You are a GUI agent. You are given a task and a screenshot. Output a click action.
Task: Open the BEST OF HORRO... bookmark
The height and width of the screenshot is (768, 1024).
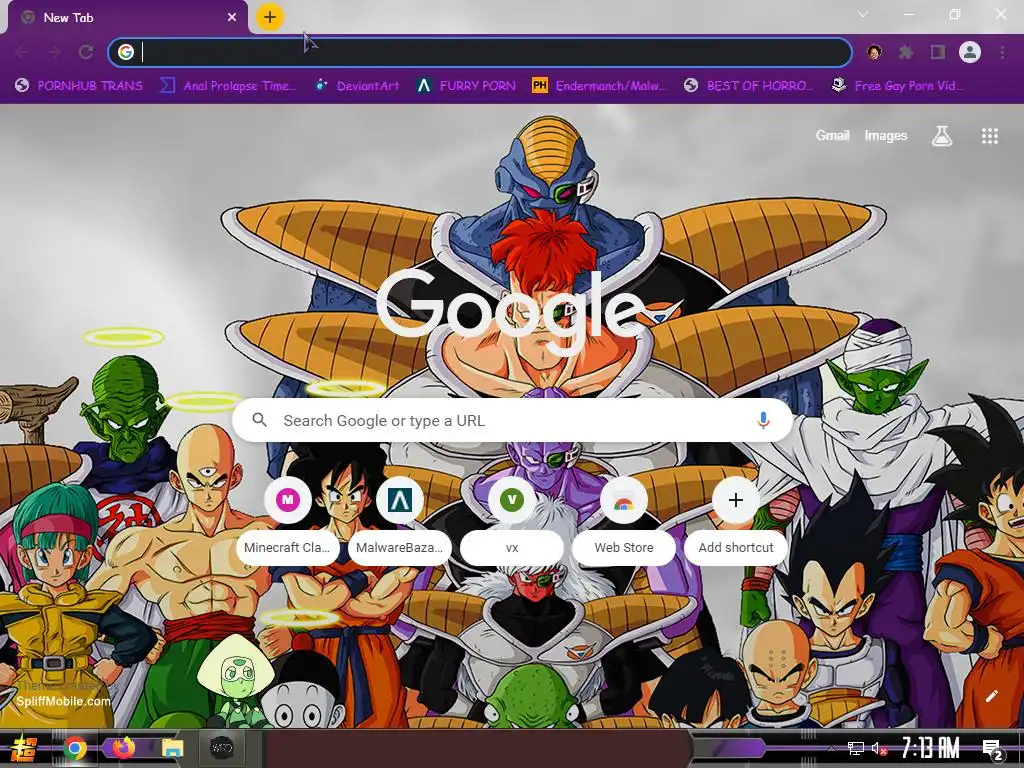[x=749, y=86]
